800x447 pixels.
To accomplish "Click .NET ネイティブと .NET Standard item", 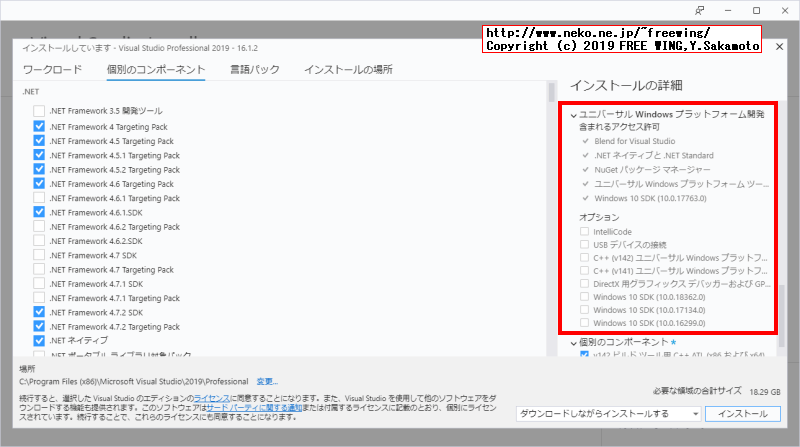I will pos(654,155).
